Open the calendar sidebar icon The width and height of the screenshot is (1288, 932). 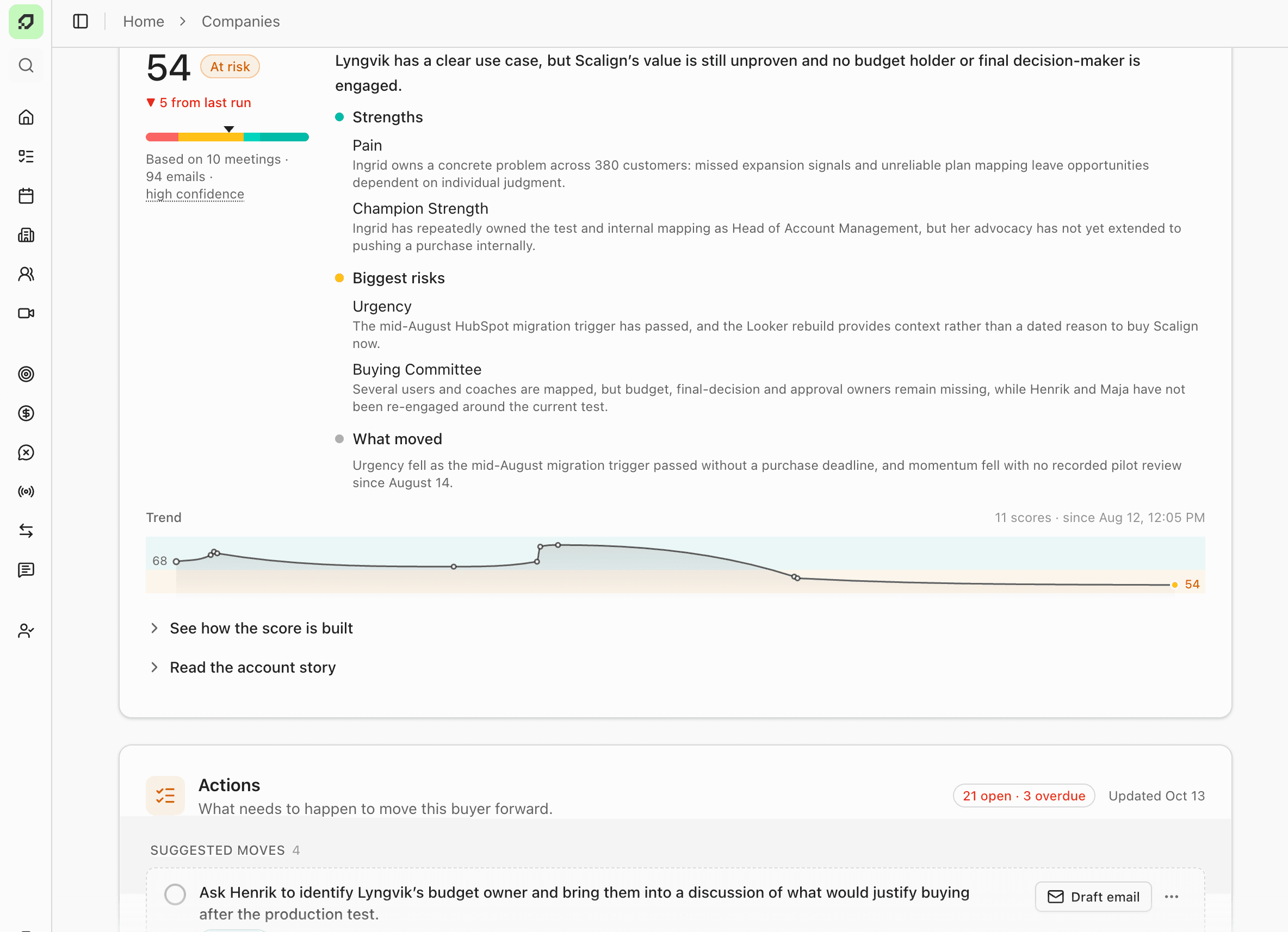point(26,196)
